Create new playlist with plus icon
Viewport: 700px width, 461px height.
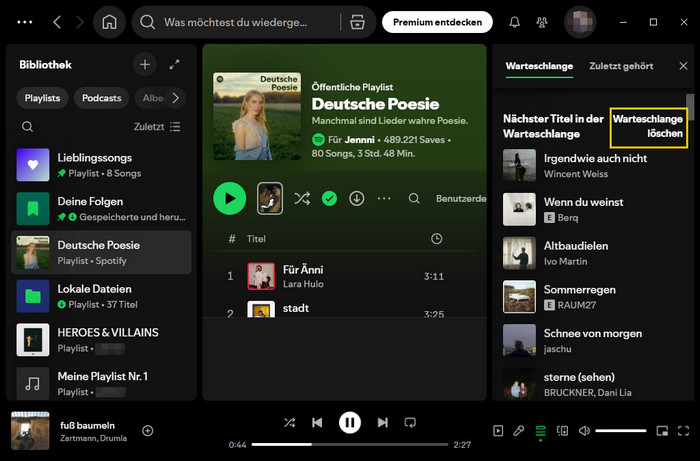pos(145,65)
